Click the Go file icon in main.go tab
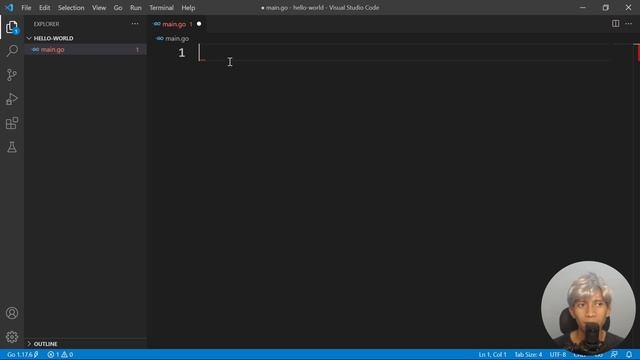Viewport: 640px width, 360px height. tap(157, 24)
